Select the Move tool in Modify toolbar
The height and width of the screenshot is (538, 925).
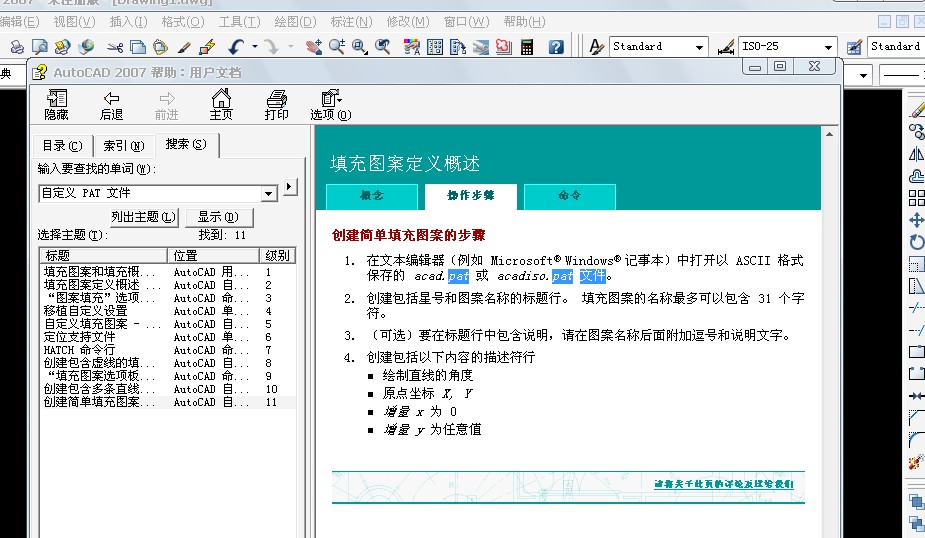pyautogui.click(x=916, y=220)
